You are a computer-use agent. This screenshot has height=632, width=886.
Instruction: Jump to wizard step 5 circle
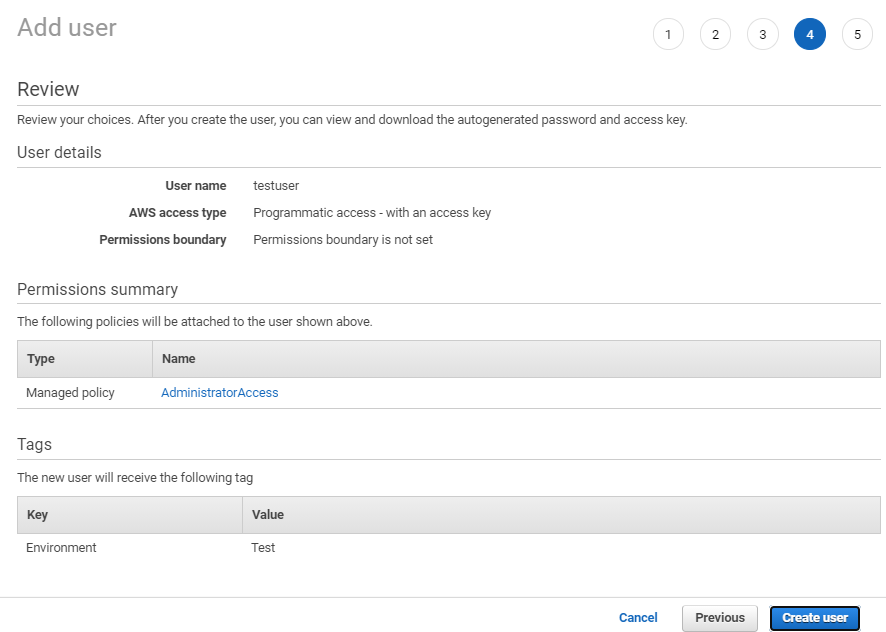coord(857,34)
